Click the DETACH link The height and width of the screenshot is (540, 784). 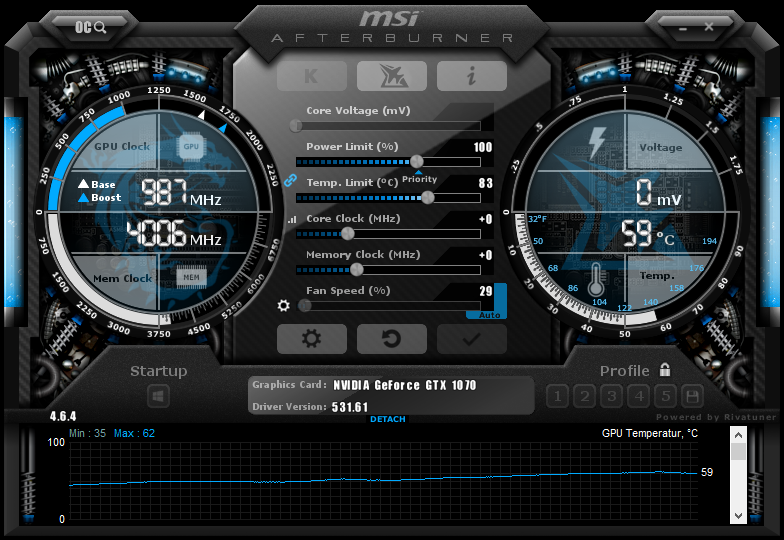pos(388,419)
